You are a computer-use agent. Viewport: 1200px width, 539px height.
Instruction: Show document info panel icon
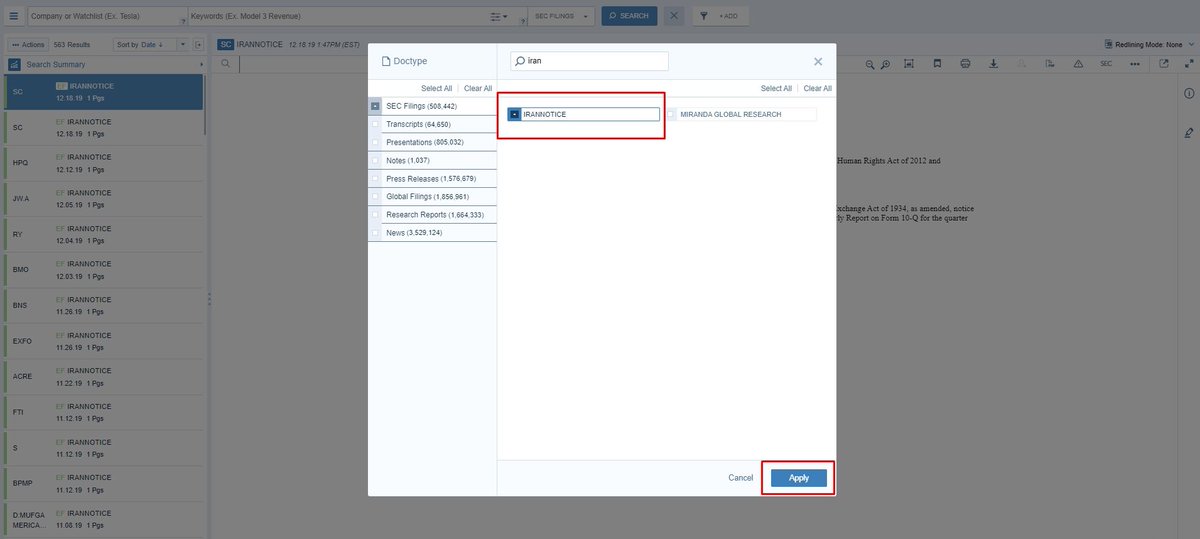coord(1188,93)
